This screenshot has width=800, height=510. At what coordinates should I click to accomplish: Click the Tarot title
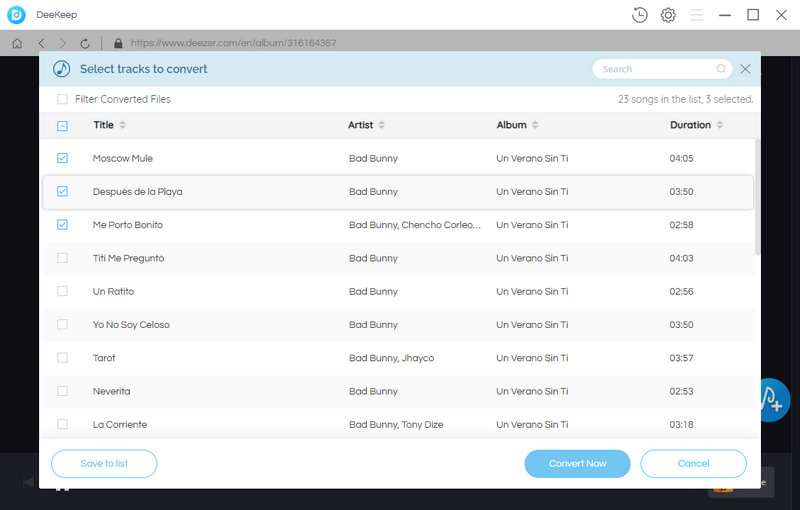[104, 358]
